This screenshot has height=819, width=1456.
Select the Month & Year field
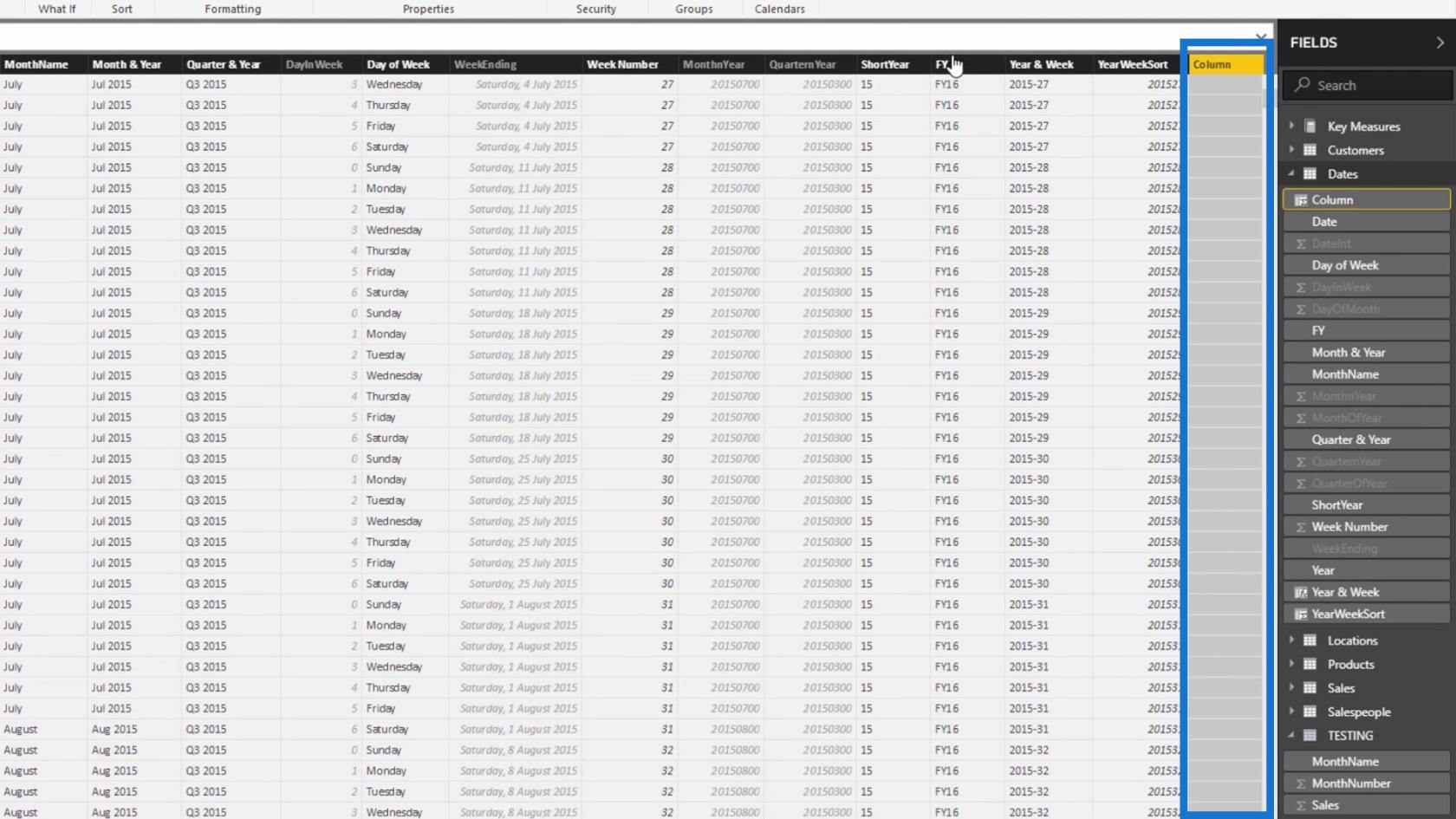(1367, 352)
